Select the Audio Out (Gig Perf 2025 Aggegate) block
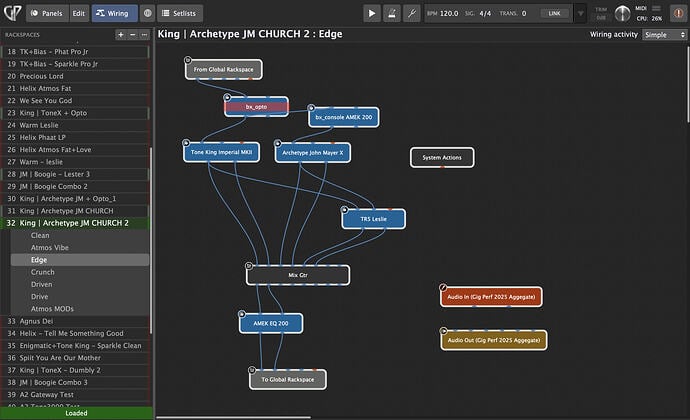Screen dimensions: 690x420 [494, 340]
